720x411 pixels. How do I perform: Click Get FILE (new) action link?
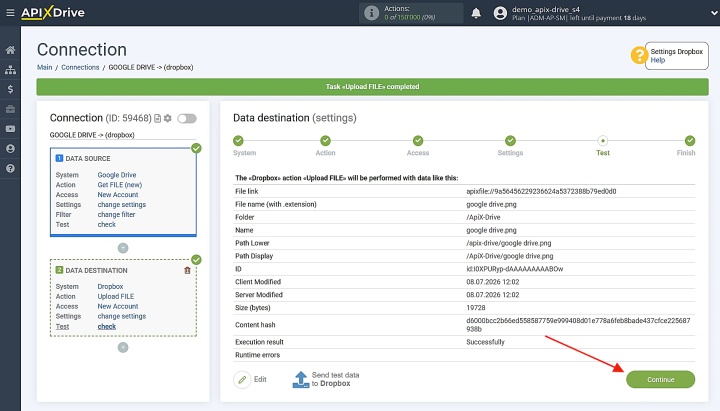120,185
